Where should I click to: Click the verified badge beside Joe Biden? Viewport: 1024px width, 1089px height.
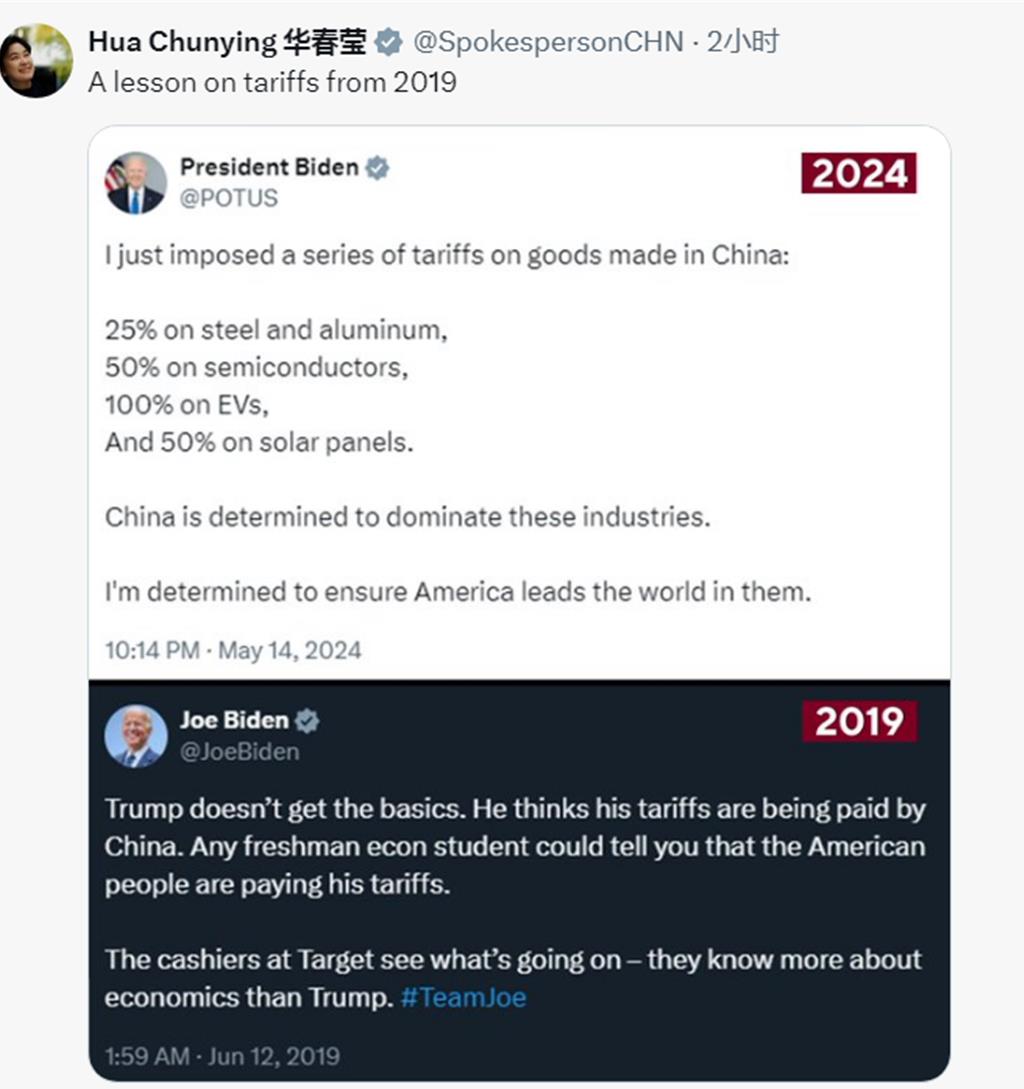(308, 720)
